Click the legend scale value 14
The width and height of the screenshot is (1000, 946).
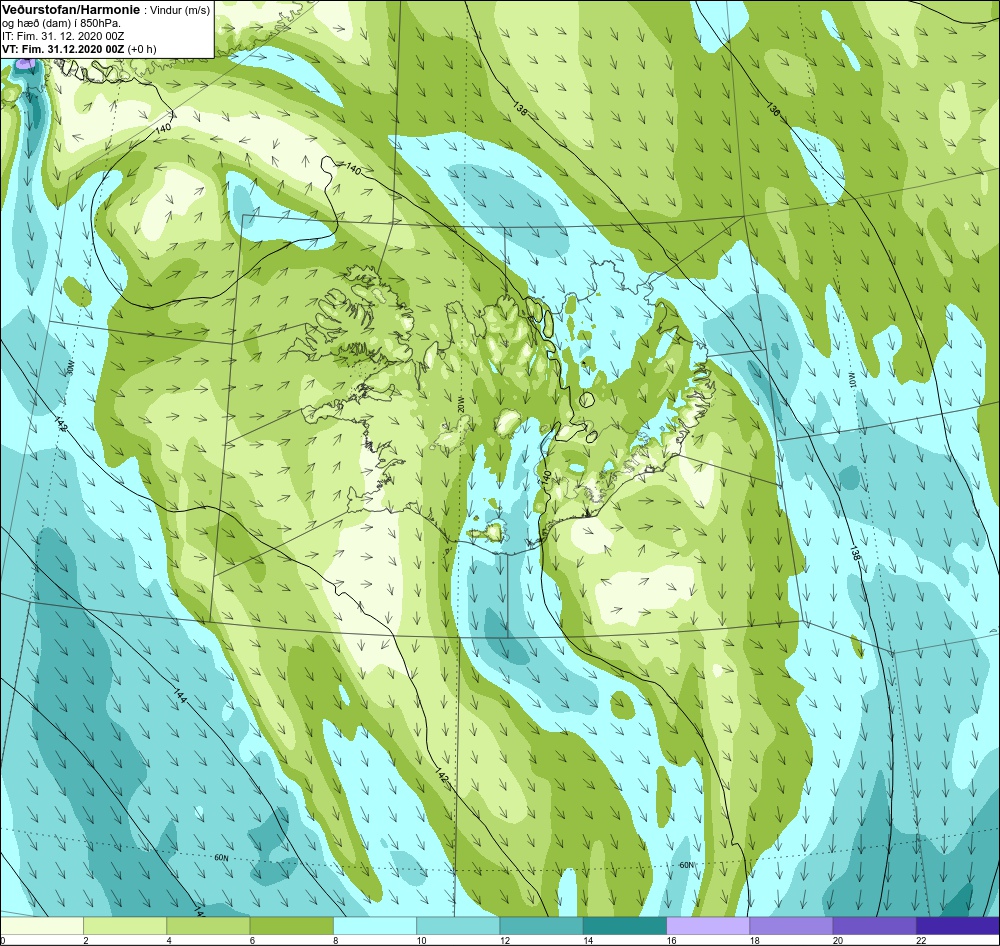(x=588, y=940)
